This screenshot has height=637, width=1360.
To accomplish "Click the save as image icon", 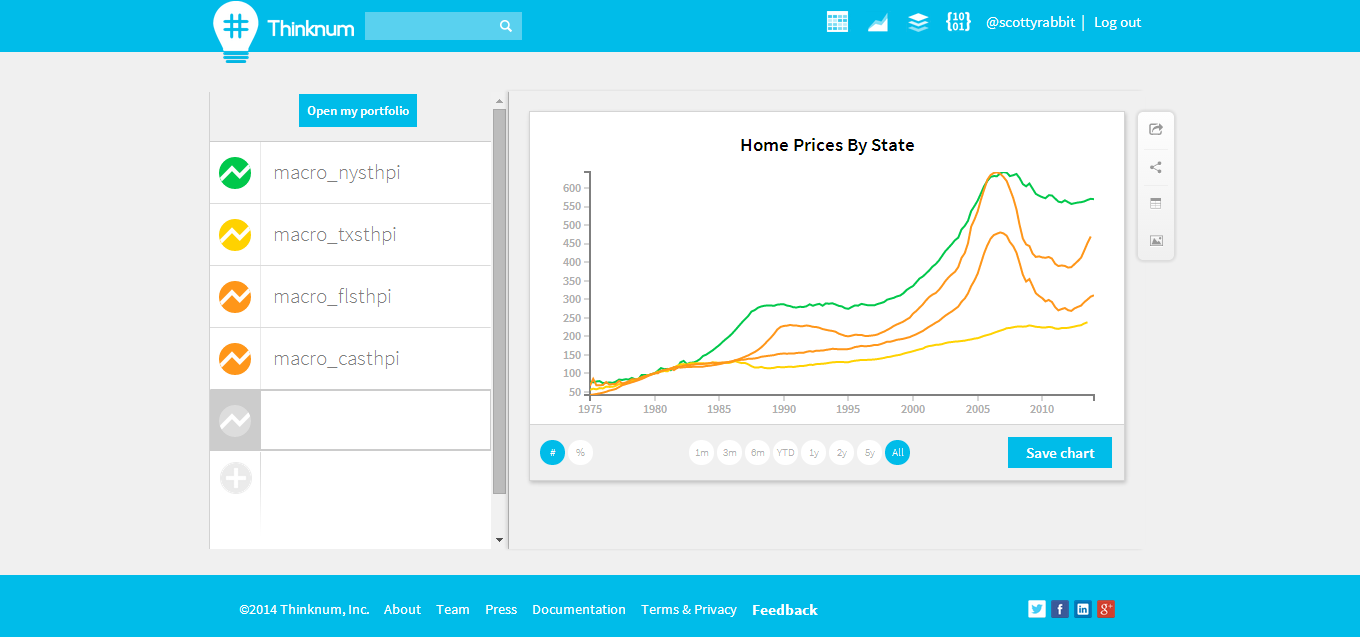I will pyautogui.click(x=1156, y=240).
